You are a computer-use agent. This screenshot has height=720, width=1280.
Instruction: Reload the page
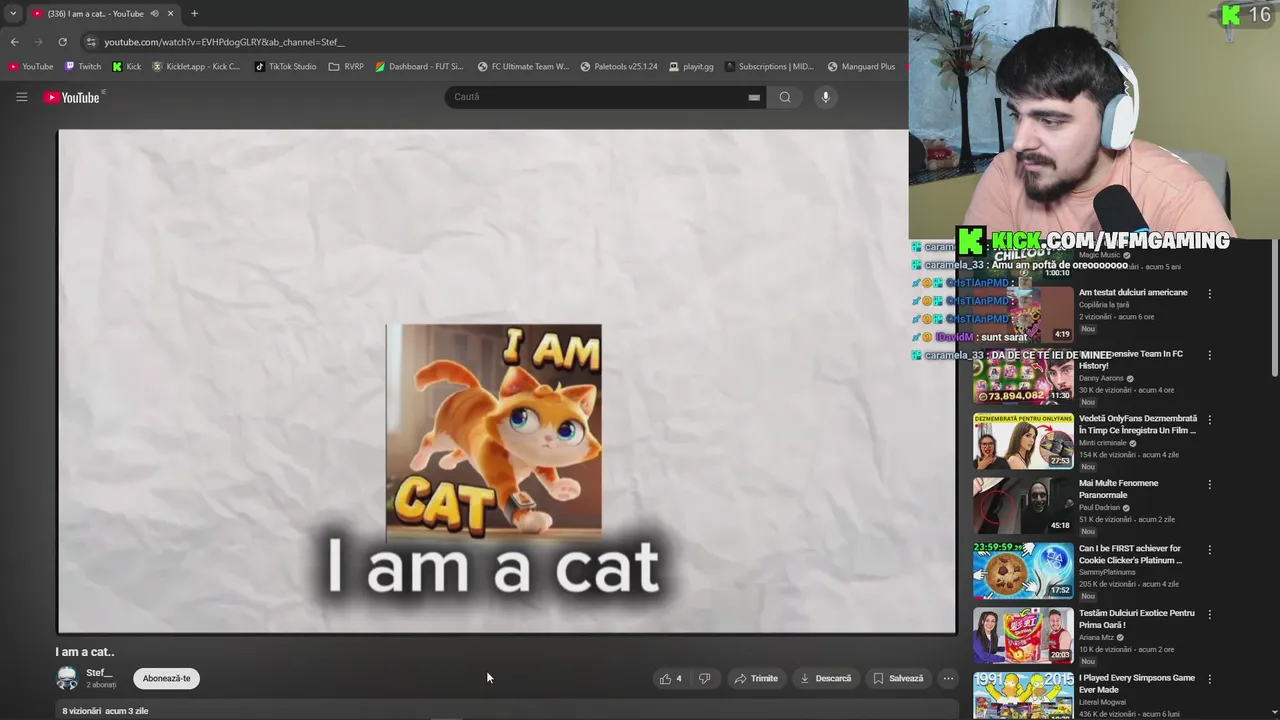point(62,42)
